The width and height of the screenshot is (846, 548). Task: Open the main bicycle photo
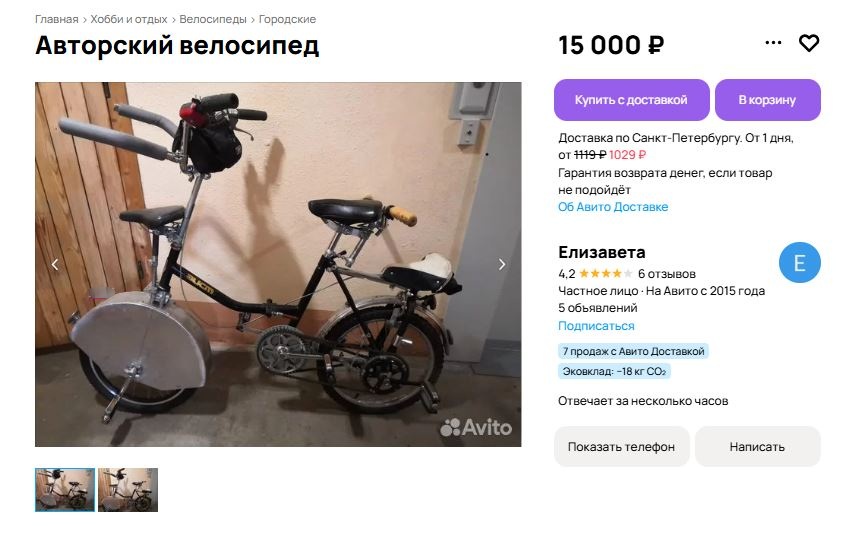click(278, 264)
